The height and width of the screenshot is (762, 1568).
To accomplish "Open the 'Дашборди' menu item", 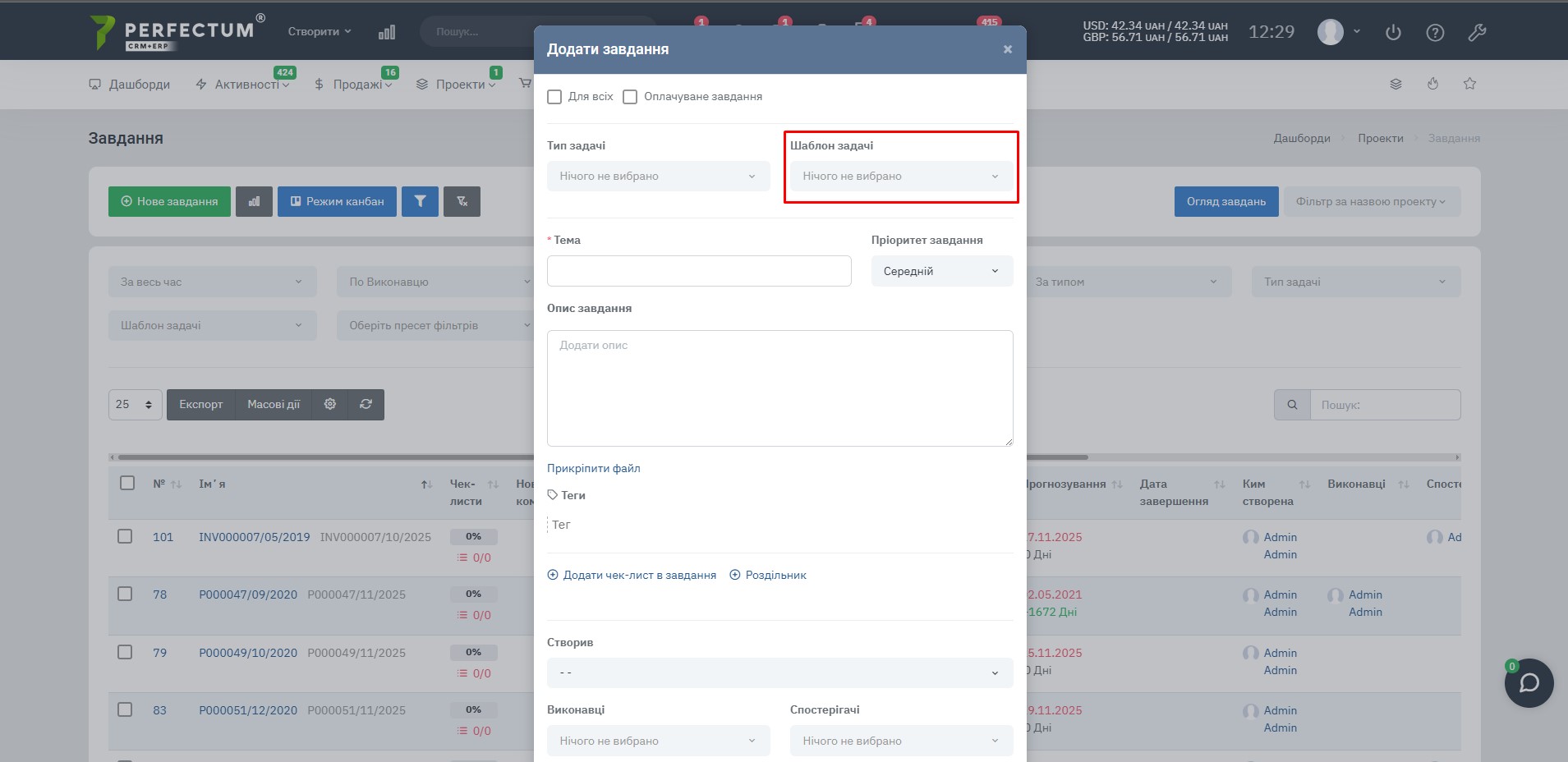I will (130, 85).
